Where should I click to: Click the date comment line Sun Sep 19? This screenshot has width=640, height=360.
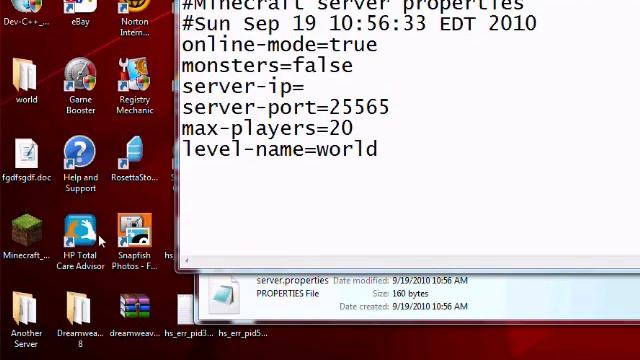click(x=359, y=23)
